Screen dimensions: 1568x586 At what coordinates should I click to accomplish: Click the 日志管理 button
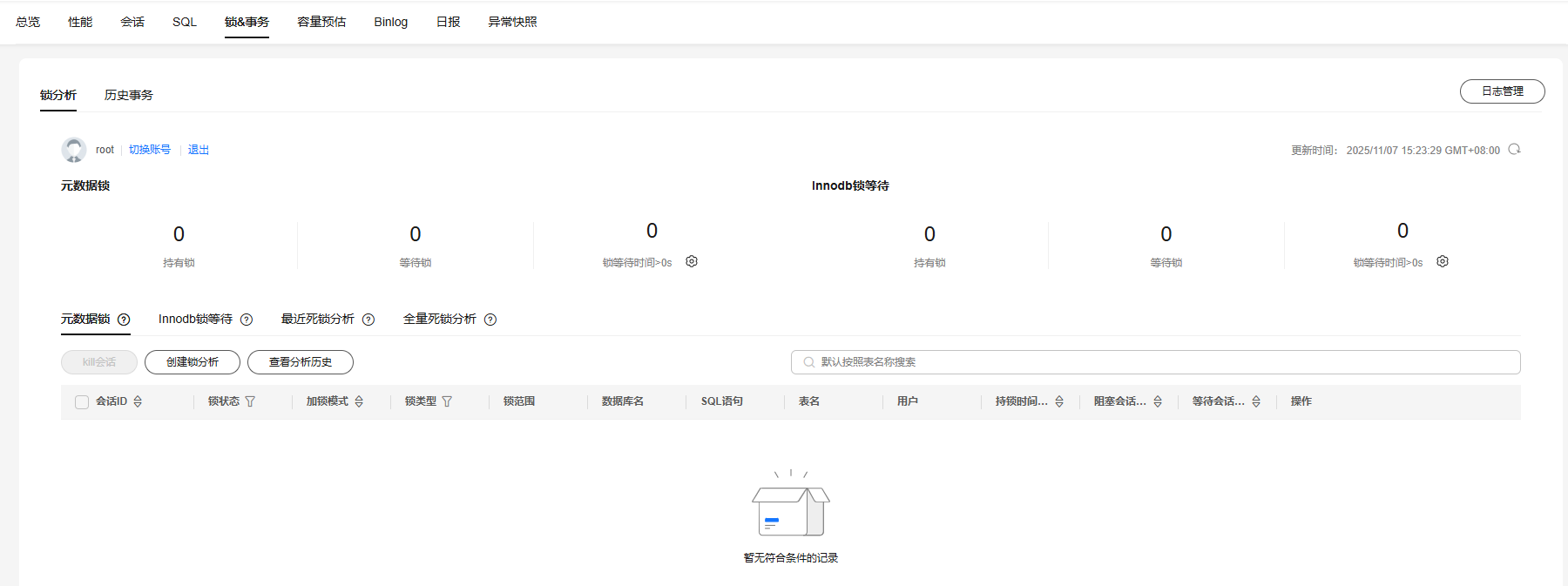pyautogui.click(x=1502, y=91)
